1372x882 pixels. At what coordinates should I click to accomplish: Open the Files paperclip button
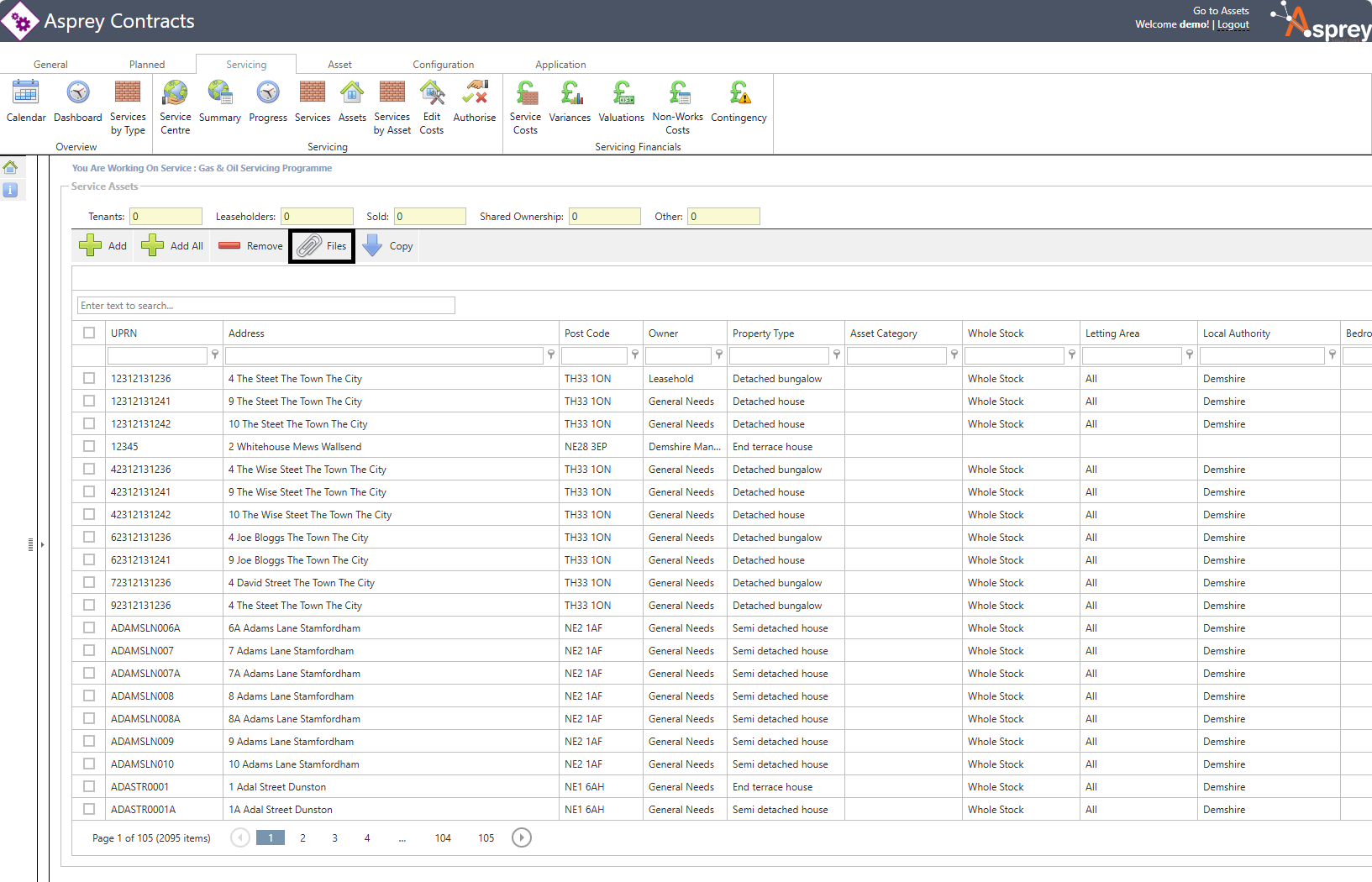click(322, 246)
